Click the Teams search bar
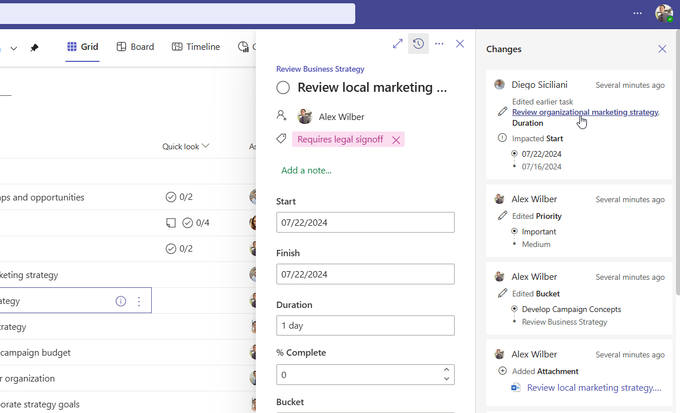The image size is (680, 413). coord(177,13)
